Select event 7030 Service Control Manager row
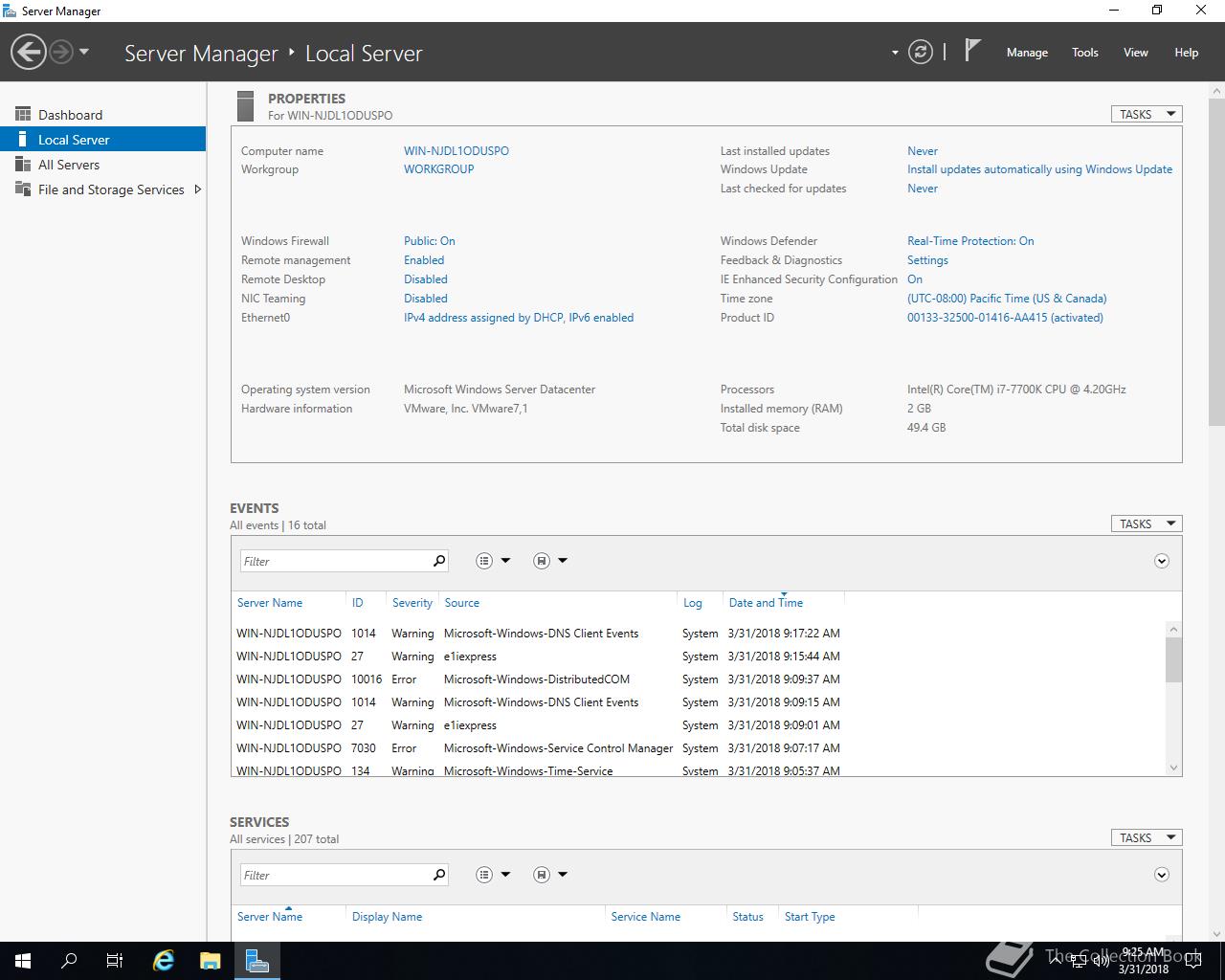 tap(538, 748)
